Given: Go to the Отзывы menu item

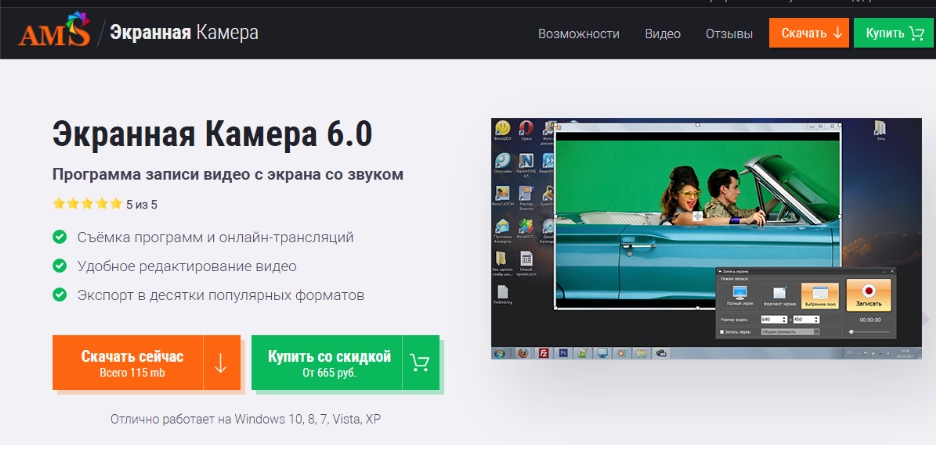Looking at the screenshot, I should [x=729, y=34].
